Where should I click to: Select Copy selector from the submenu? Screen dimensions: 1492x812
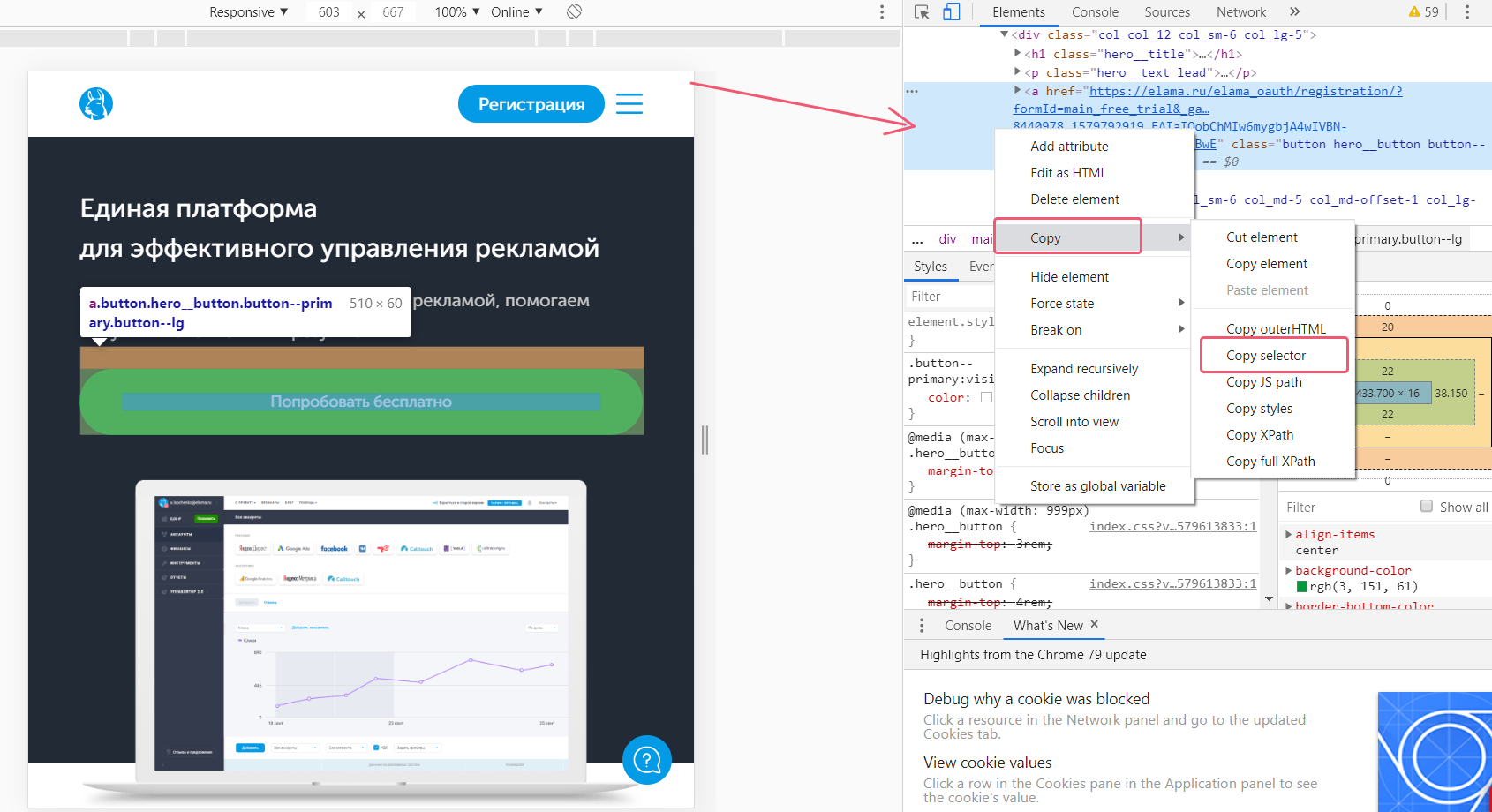click(1266, 356)
